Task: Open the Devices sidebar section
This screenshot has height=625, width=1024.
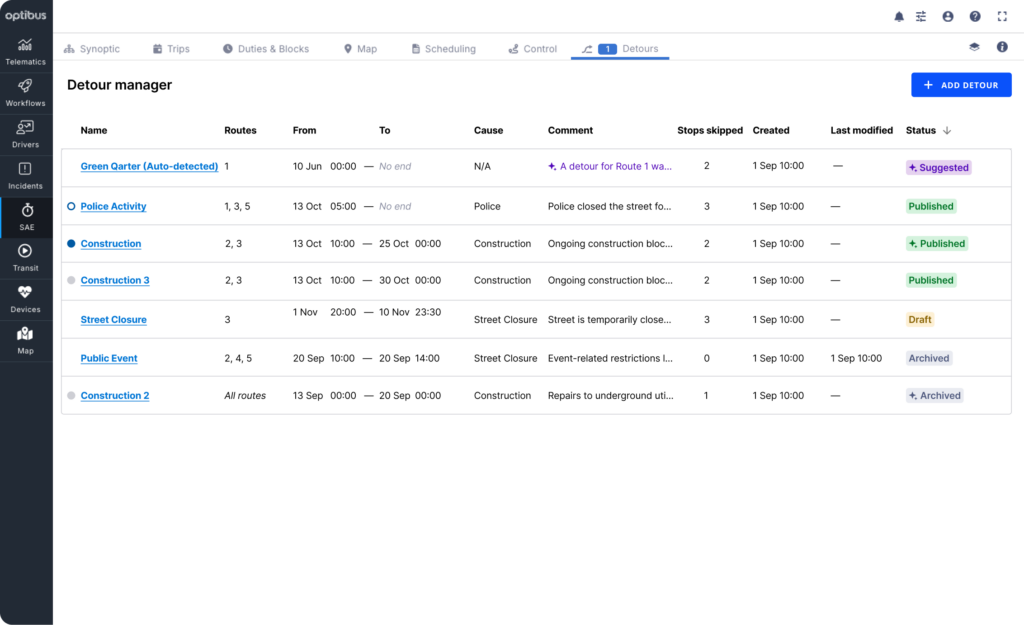Action: pyautogui.click(x=25, y=300)
